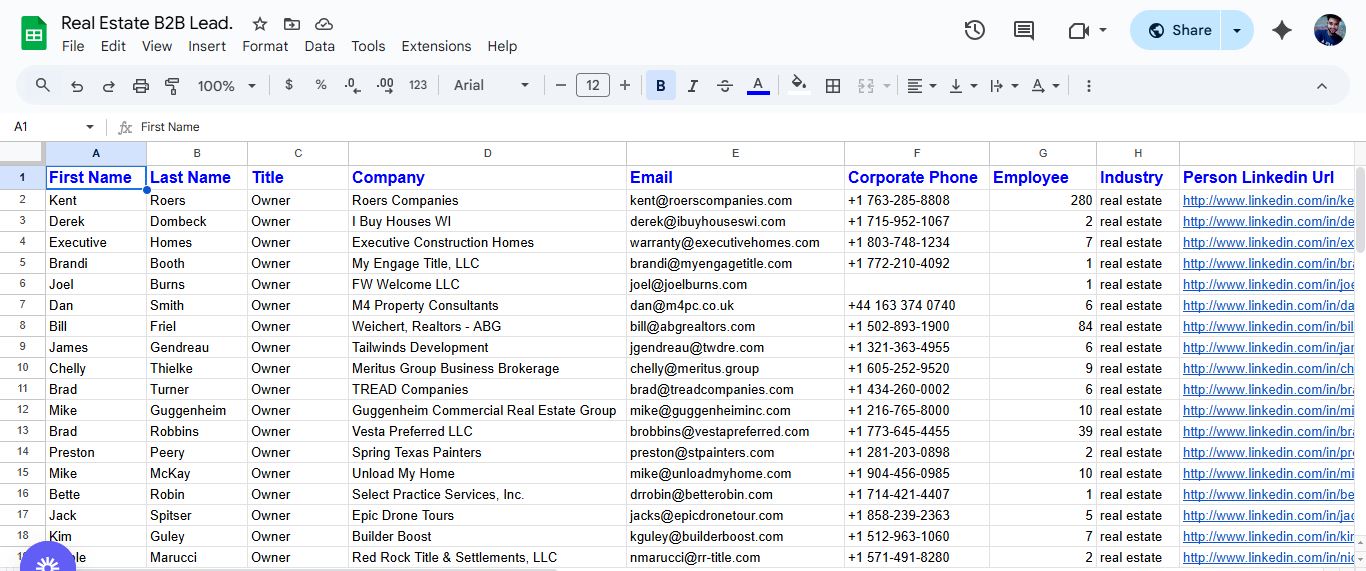Toggle strikethrough formatting
This screenshot has height=571, width=1366.
click(x=725, y=86)
